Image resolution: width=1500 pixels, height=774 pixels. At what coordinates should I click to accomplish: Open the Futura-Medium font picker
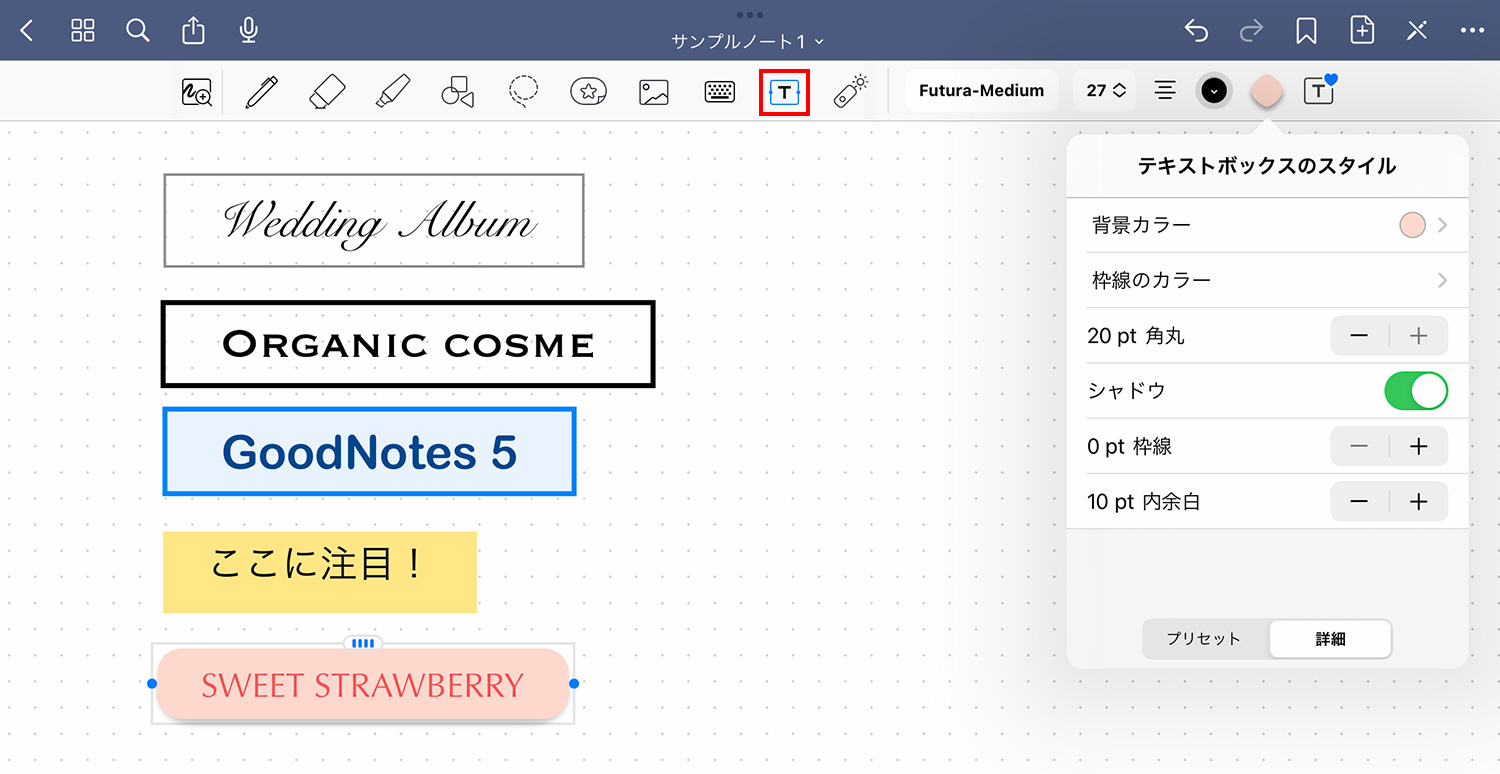tap(981, 91)
